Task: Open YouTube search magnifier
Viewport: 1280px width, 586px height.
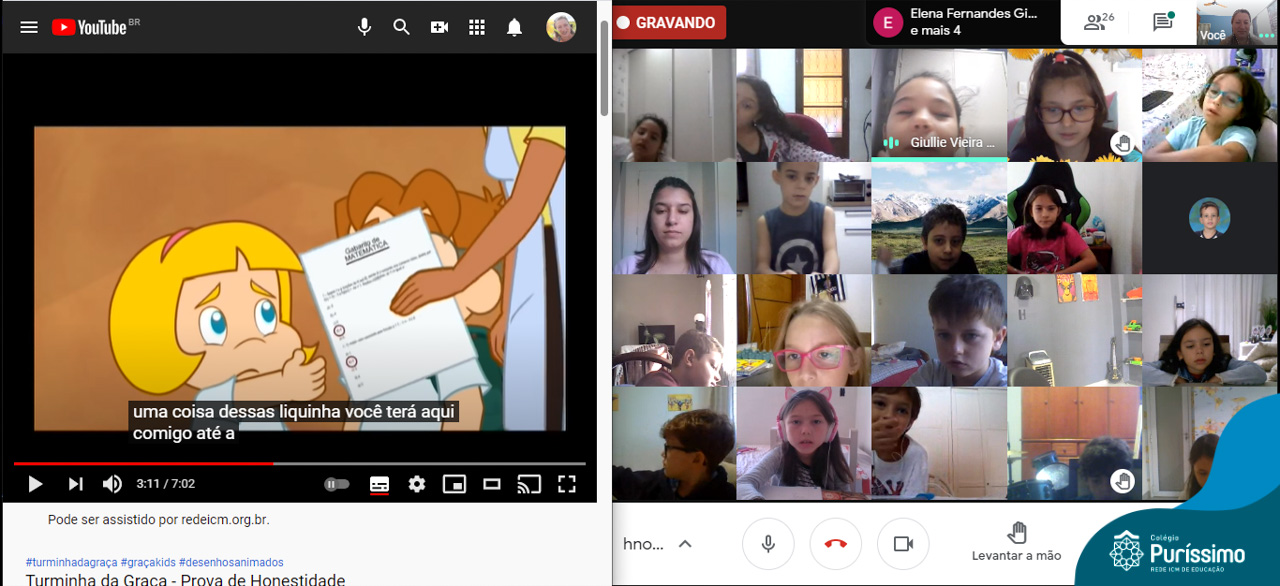Action: coord(402,27)
